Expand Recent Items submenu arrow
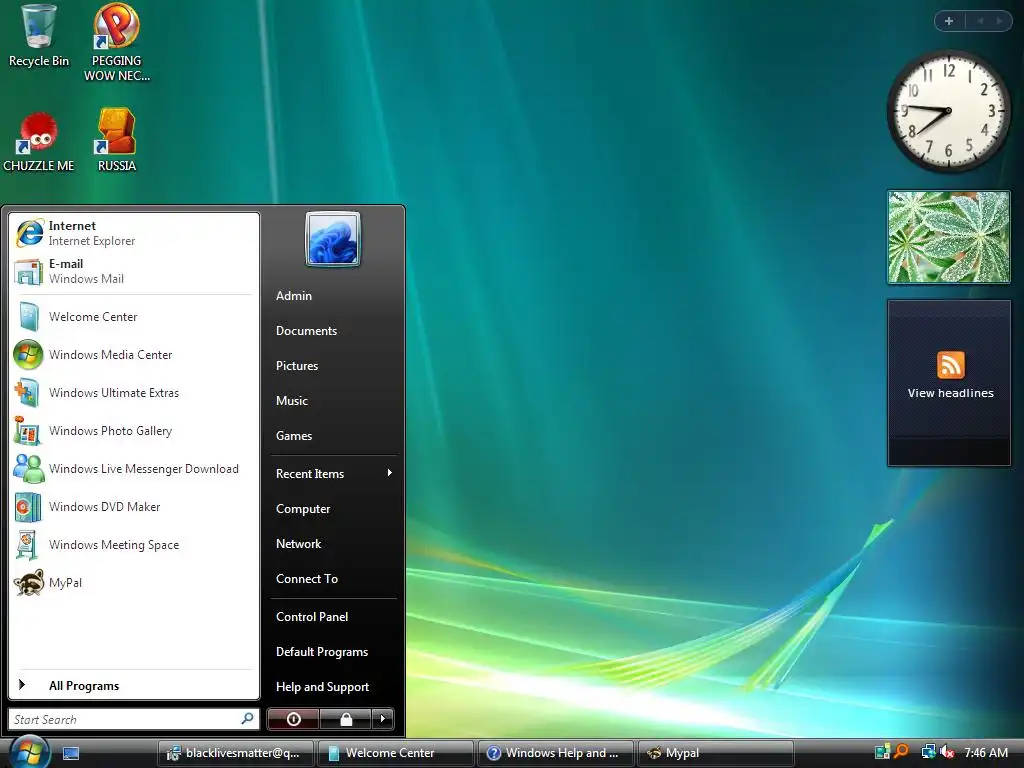Viewport: 1024px width, 768px height. [390, 473]
